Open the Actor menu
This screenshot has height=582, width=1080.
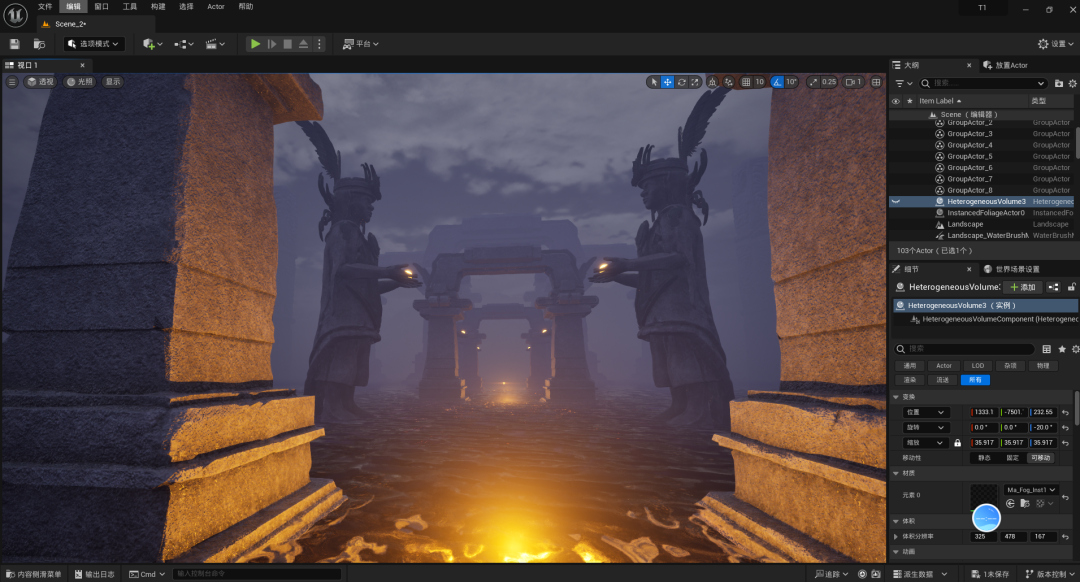[216, 6]
